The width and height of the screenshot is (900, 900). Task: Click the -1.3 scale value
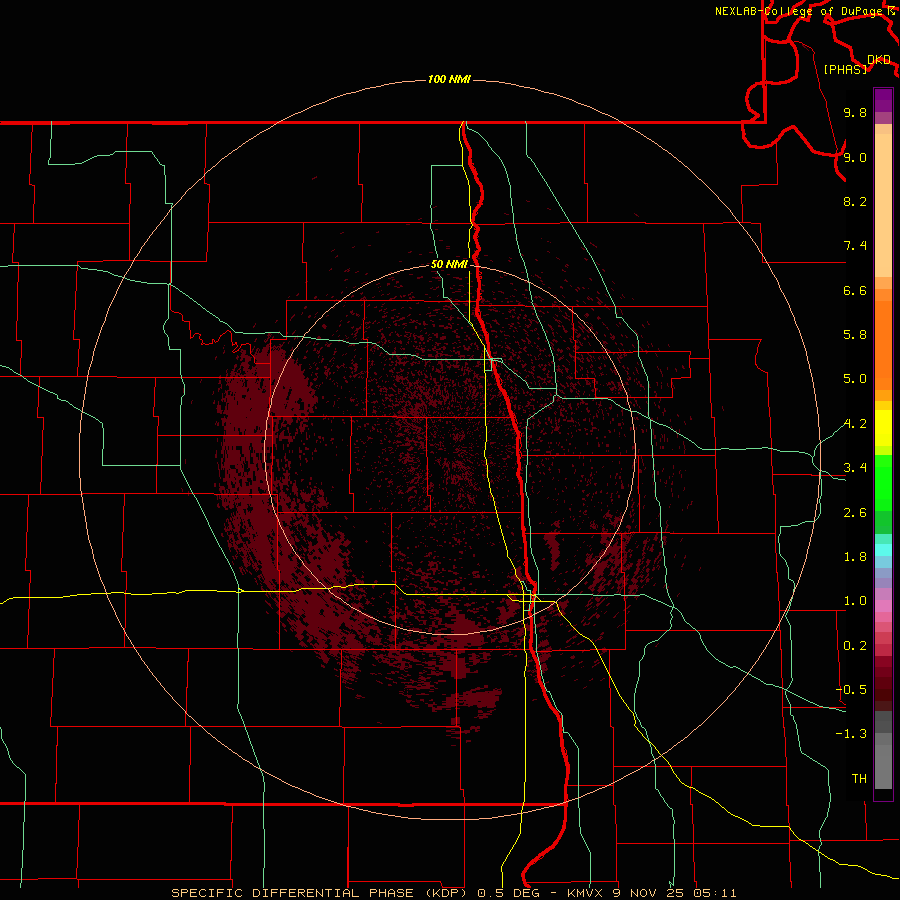coord(851,734)
